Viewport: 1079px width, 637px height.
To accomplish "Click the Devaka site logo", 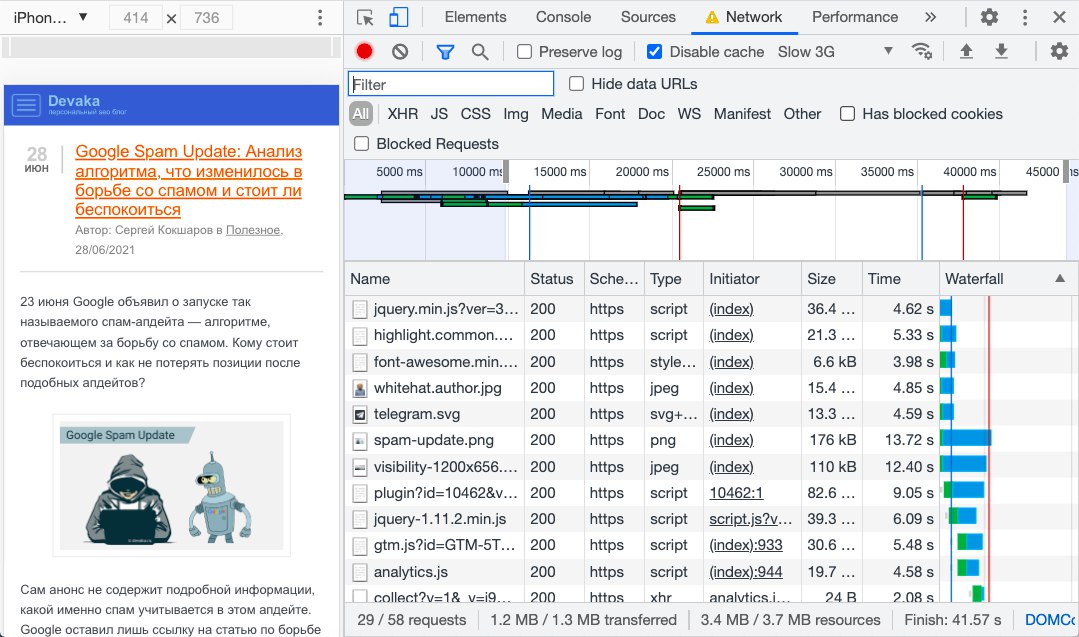I will [87, 104].
